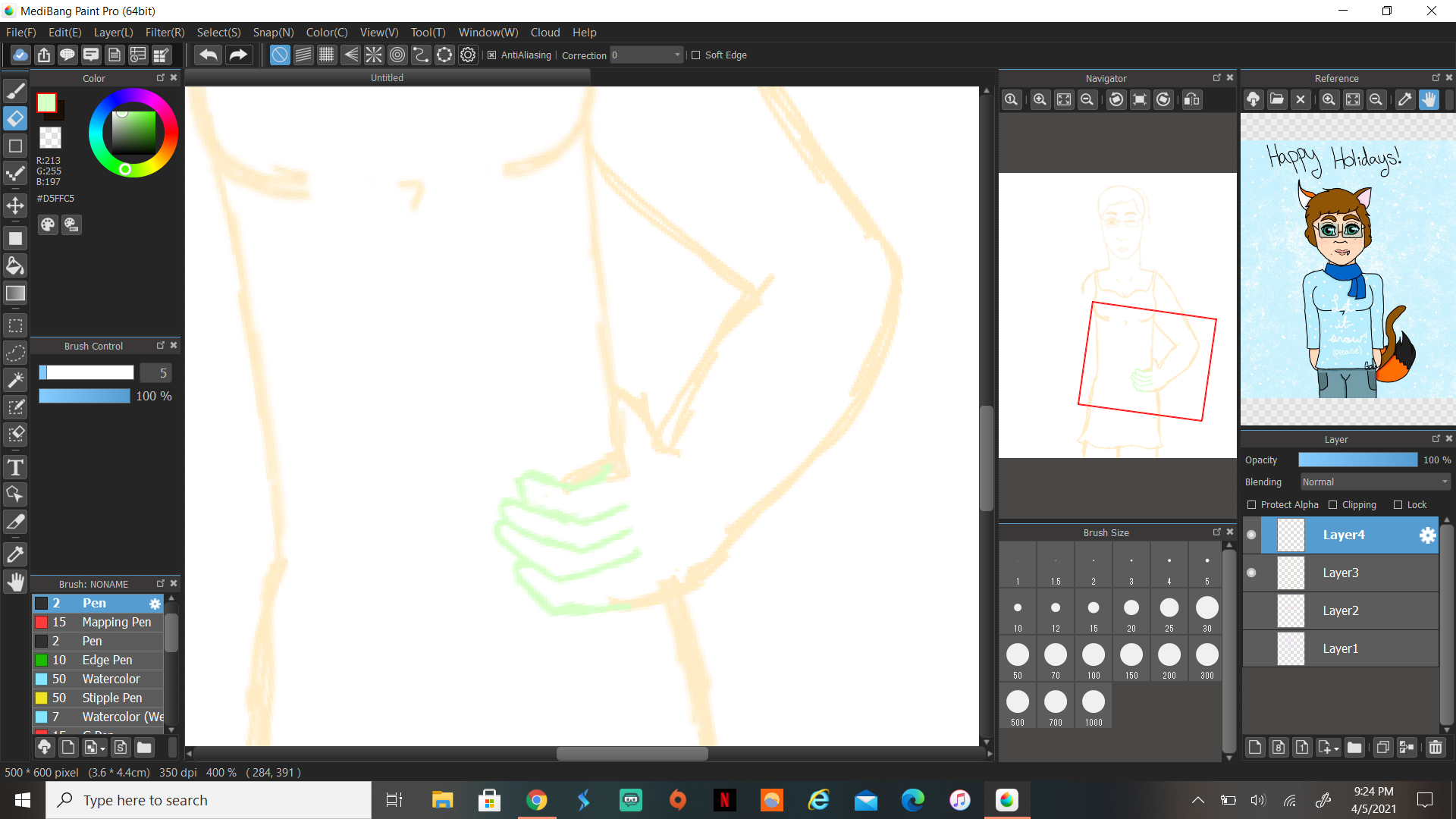
Task: Enable layer Lock checkbox
Action: tap(1398, 505)
